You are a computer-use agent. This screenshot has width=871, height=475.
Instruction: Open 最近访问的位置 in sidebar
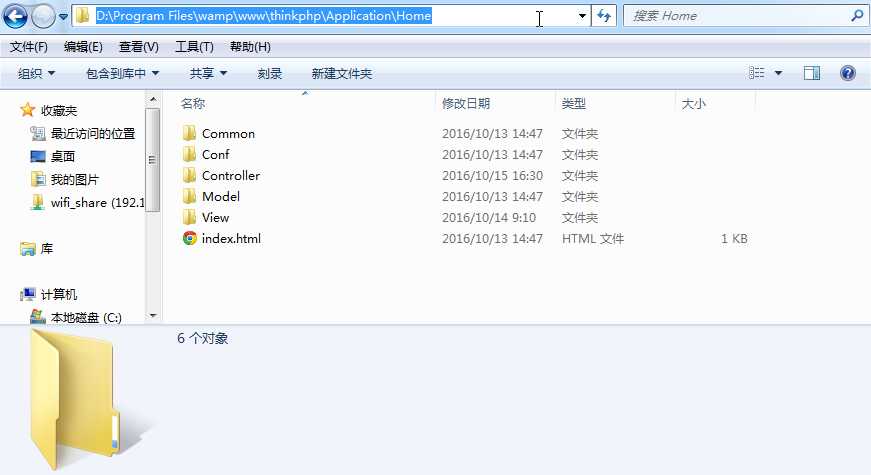(x=93, y=134)
